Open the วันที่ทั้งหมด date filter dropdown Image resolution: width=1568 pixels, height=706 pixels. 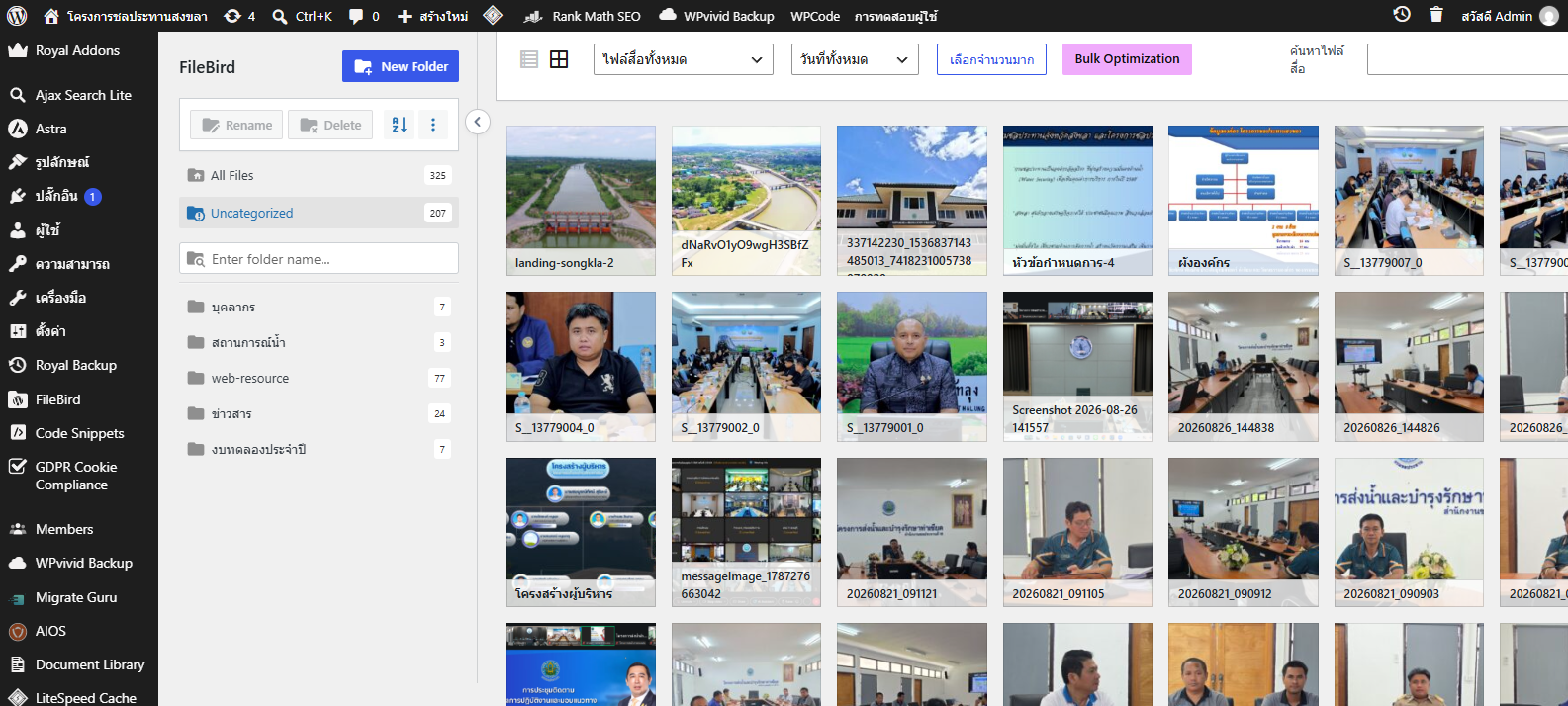click(855, 59)
